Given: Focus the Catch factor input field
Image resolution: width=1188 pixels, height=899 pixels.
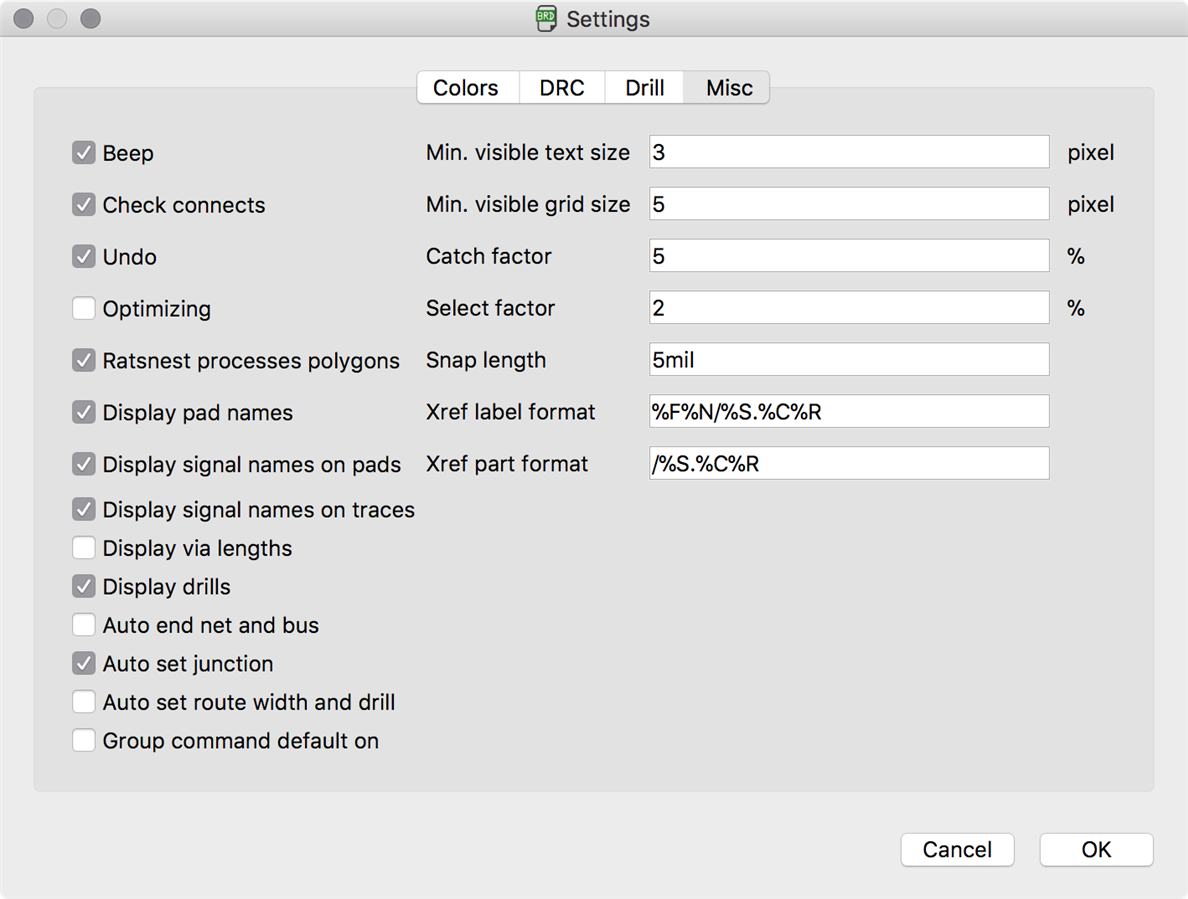Looking at the screenshot, I should point(848,257).
